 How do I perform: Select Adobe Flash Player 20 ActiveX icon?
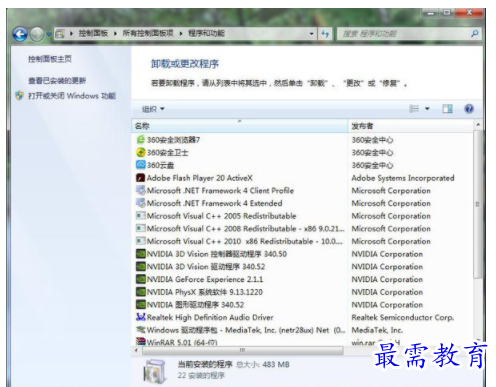click(141, 178)
